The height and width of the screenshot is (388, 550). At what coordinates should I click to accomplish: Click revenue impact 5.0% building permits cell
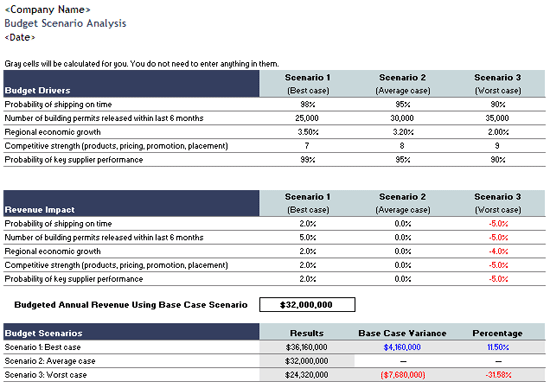pyautogui.click(x=307, y=237)
